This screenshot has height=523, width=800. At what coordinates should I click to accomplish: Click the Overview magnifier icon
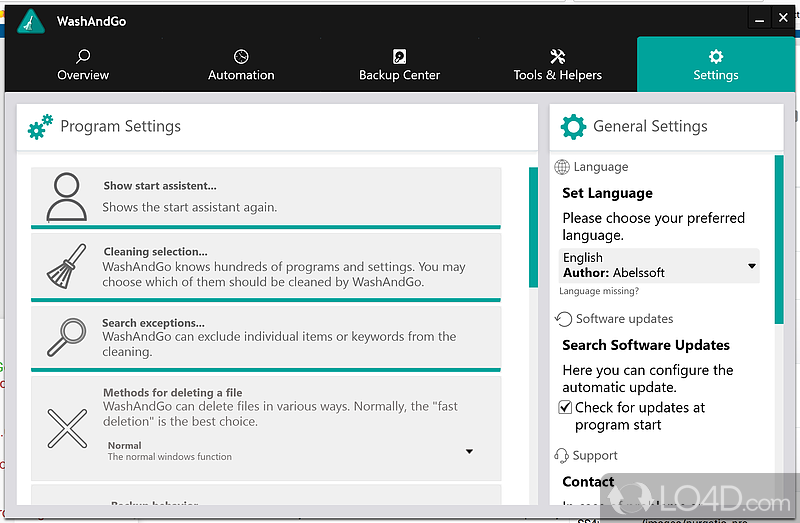(83, 56)
